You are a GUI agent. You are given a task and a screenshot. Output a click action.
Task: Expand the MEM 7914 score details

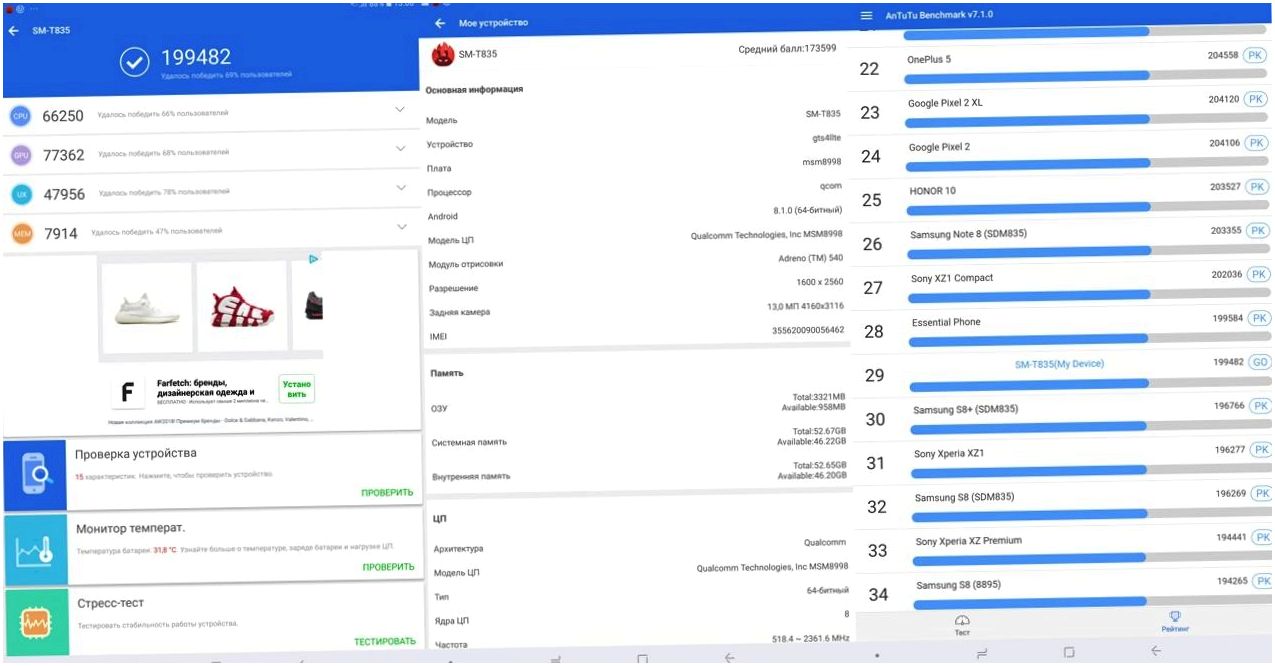click(403, 226)
